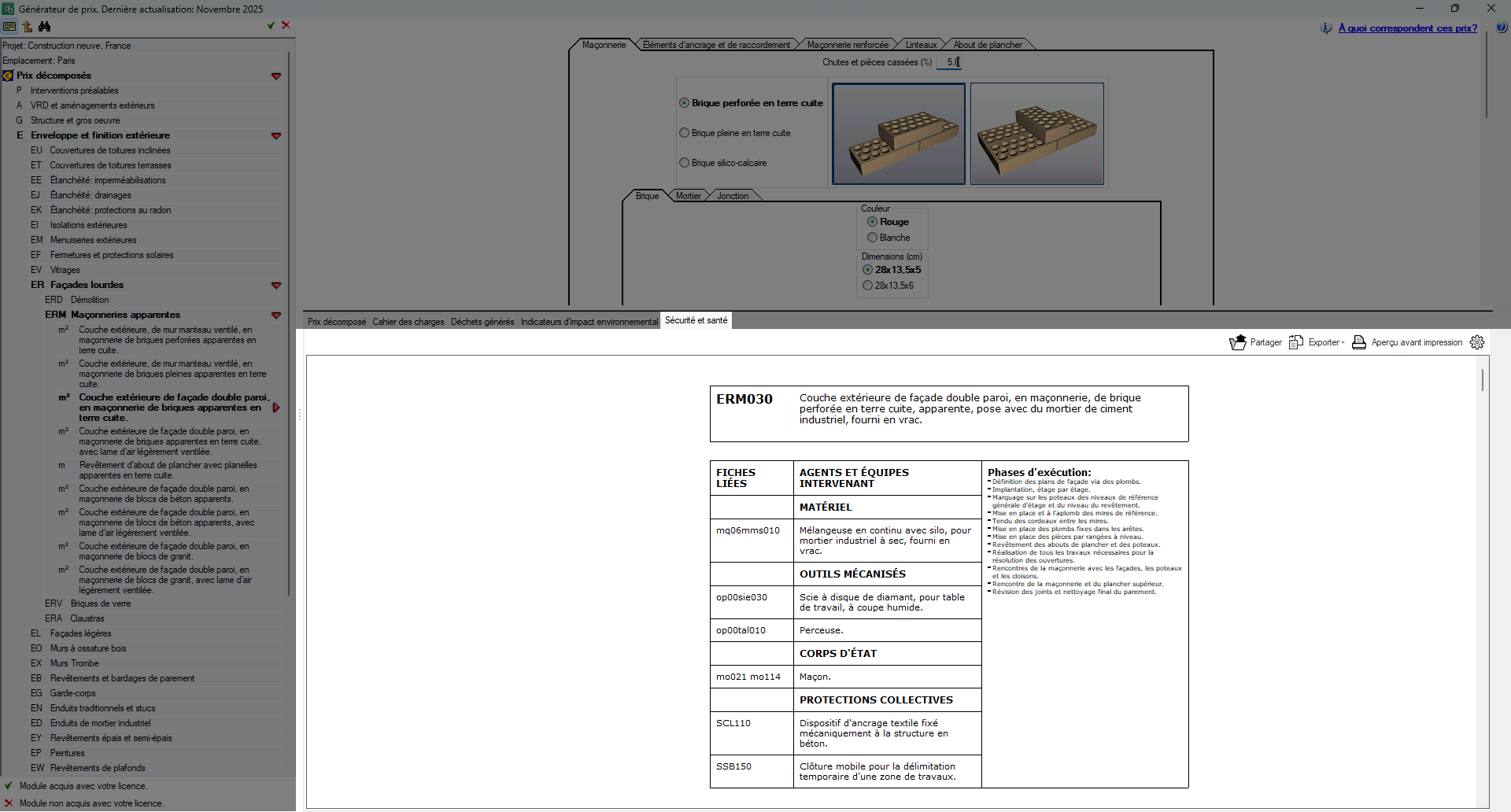Click Chutes et pièces cassées percentage field
The height and width of the screenshot is (812, 1511).
(x=949, y=62)
